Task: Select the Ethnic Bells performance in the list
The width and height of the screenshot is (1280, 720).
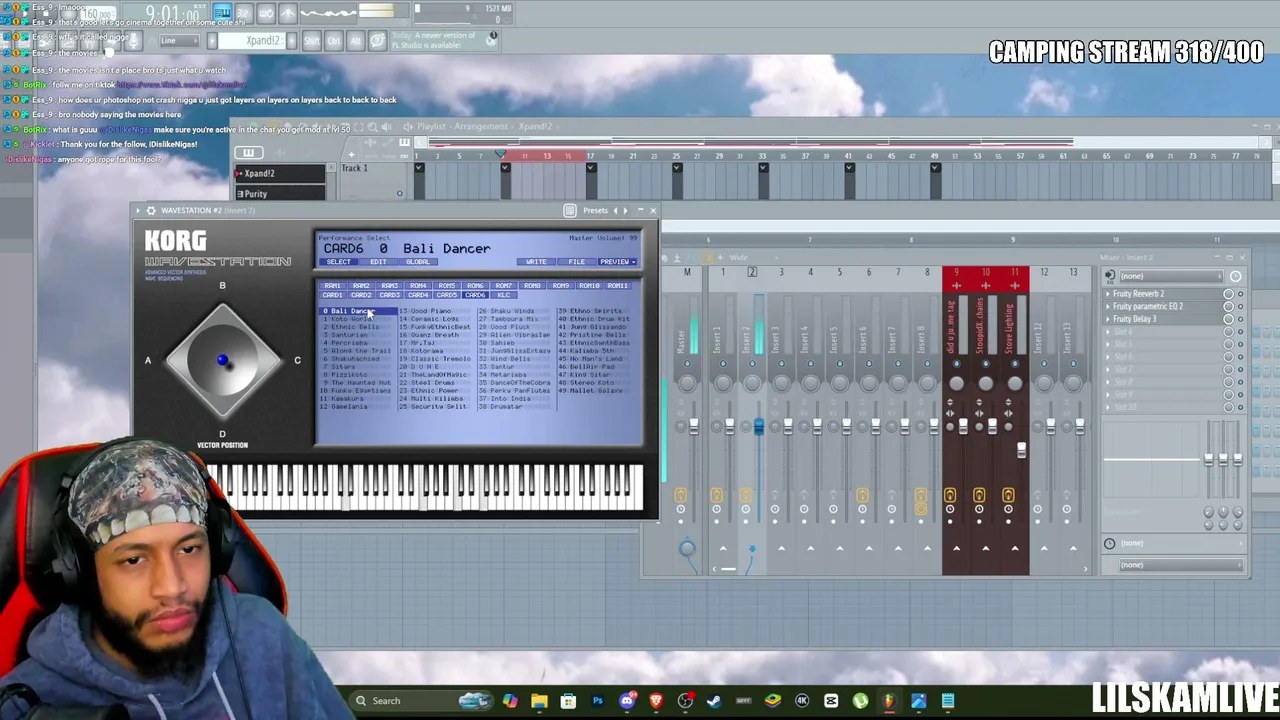Action: pyautogui.click(x=354, y=327)
